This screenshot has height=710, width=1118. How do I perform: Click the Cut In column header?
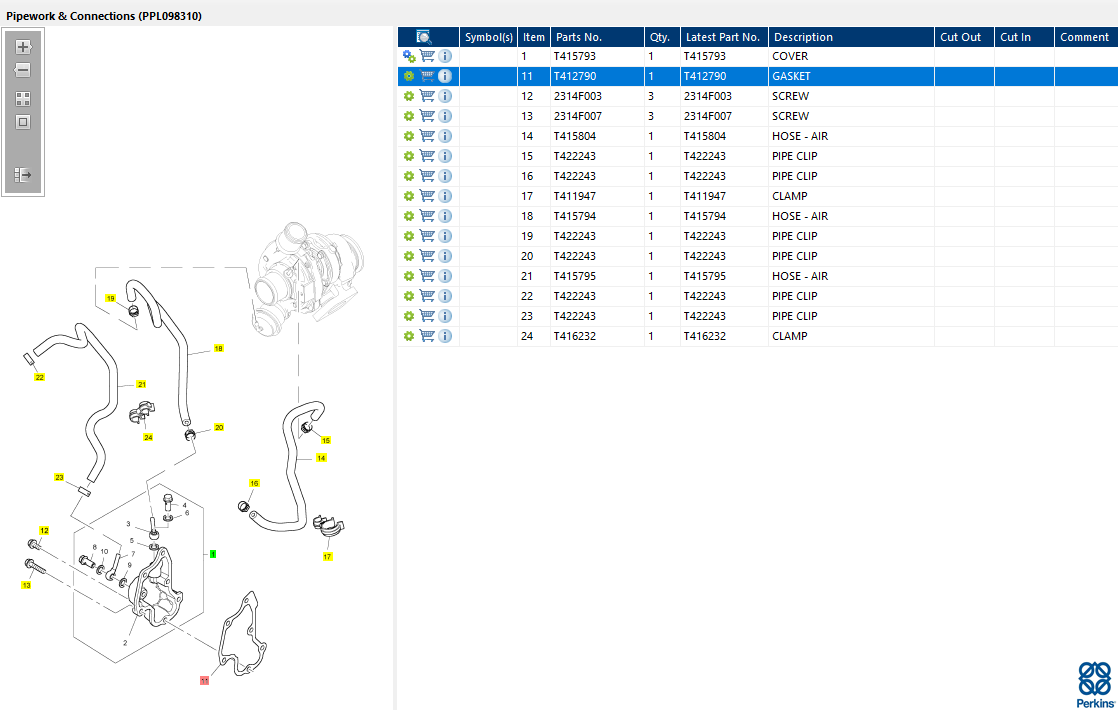(1024, 37)
